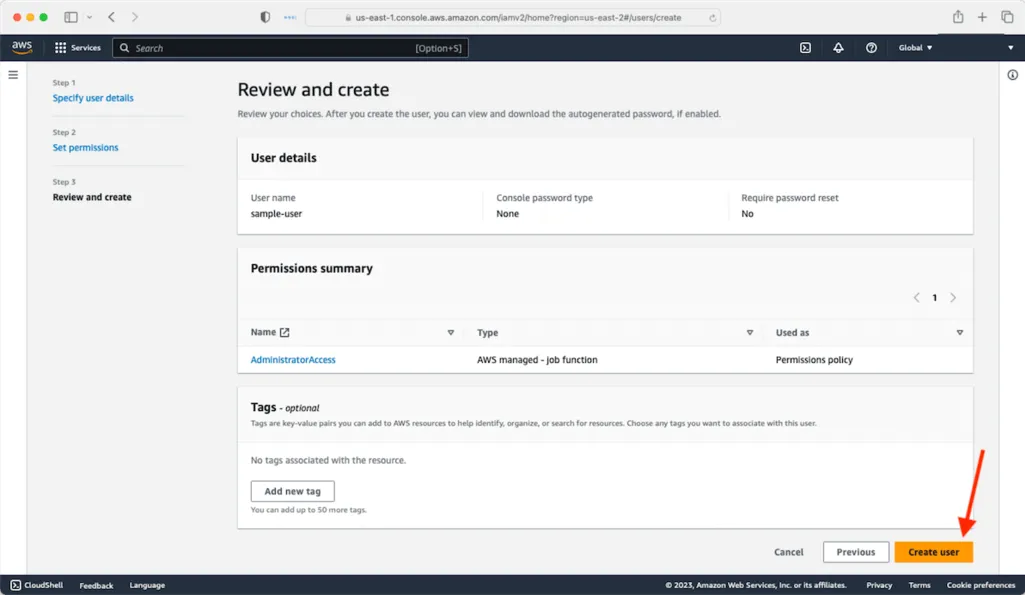This screenshot has height=595, width=1025.
Task: Go to Step 2 Set permissions
Action: (x=85, y=147)
